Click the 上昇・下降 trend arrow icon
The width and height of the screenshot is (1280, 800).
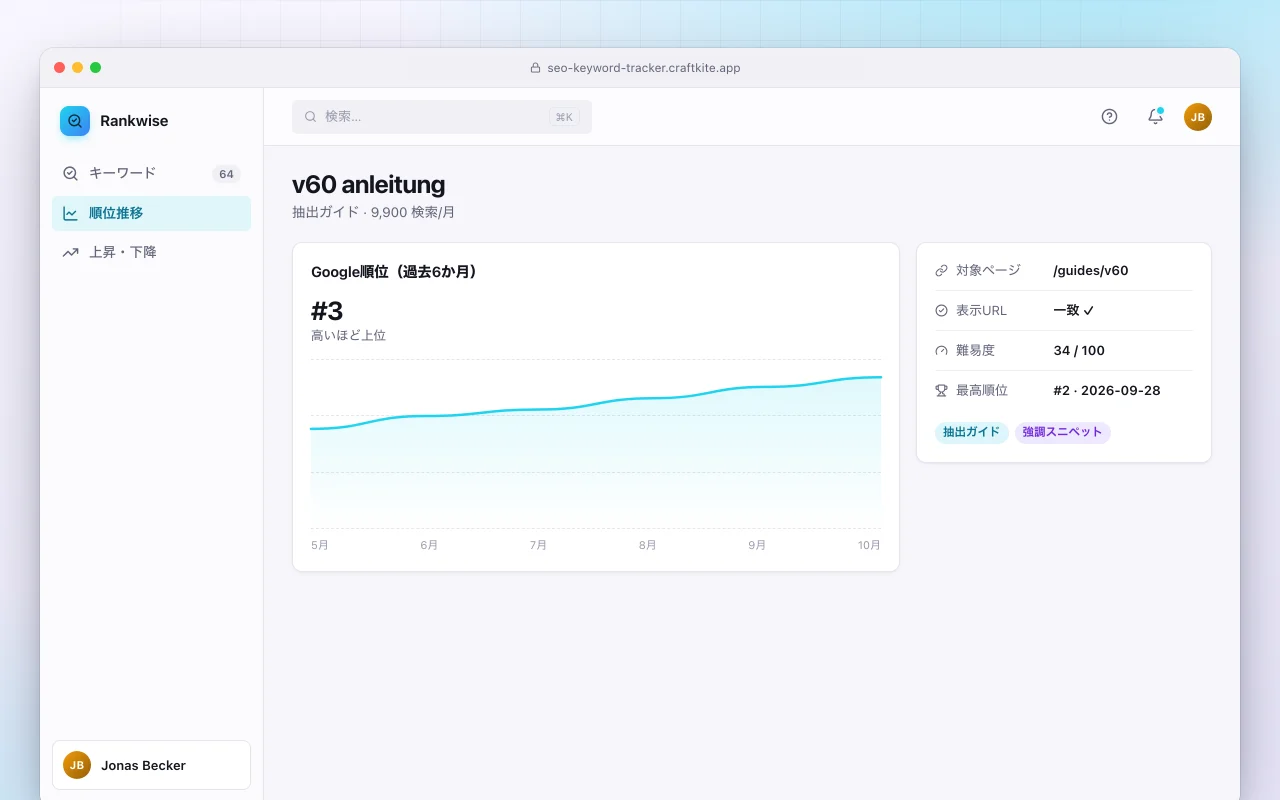[70, 252]
